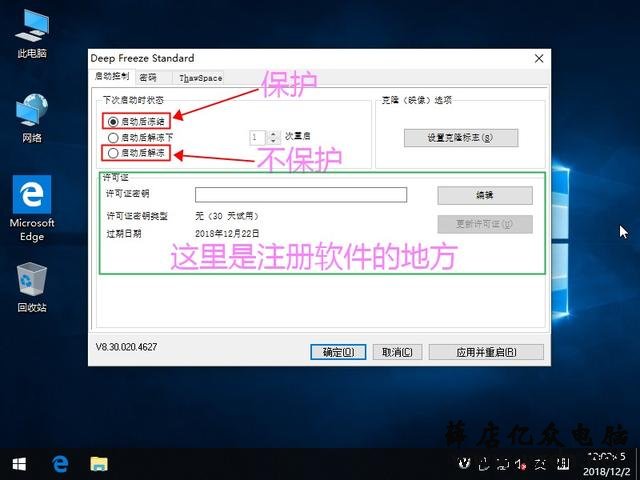This screenshot has height=480, width=640.
Task: Switch to the 密码 tab
Action: point(148,77)
